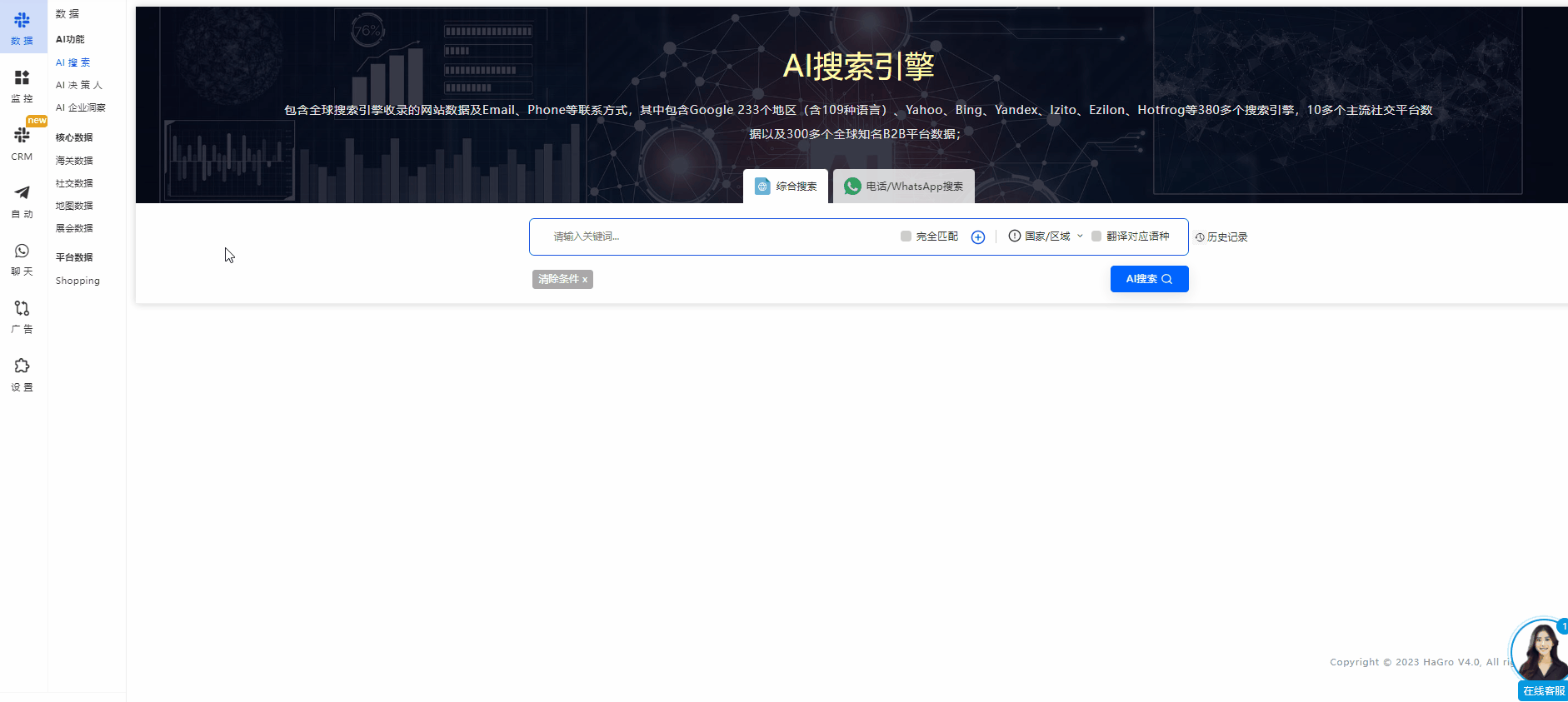Image resolution: width=1568 pixels, height=702 pixels.
Task: Switch to the 综合搜索 tab
Action: point(786,187)
